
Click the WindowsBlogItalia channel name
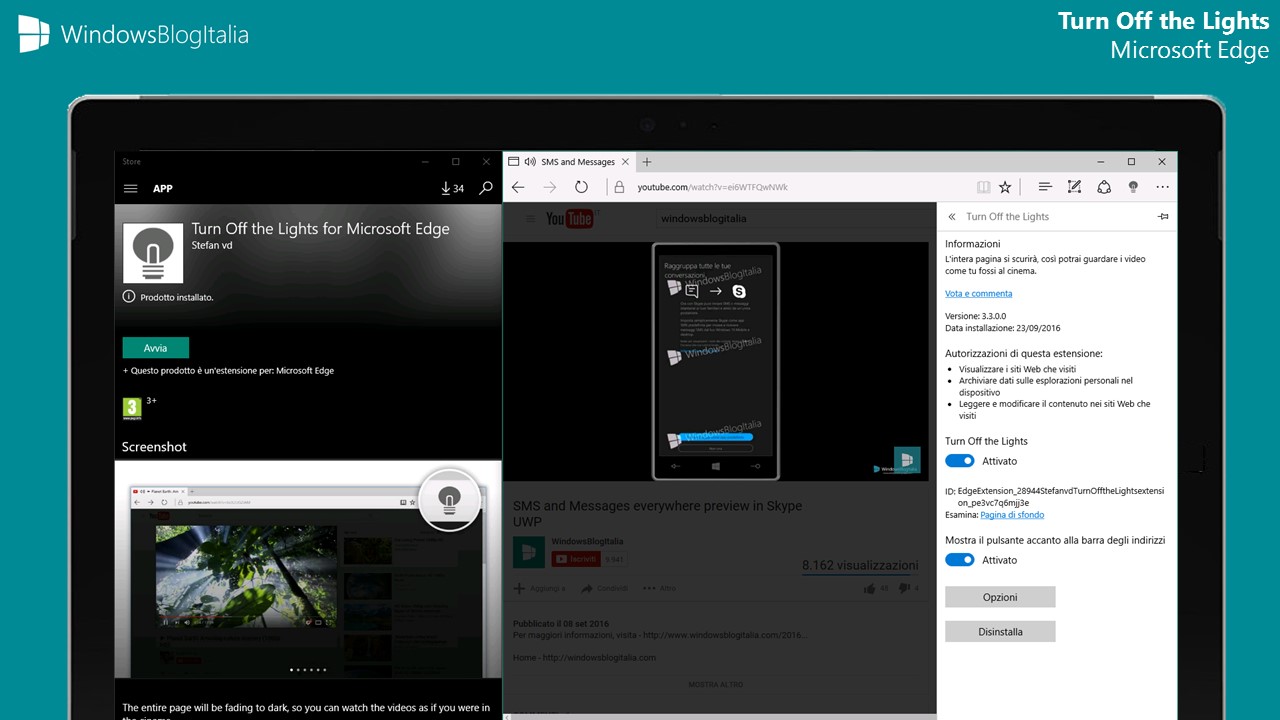[x=588, y=541]
